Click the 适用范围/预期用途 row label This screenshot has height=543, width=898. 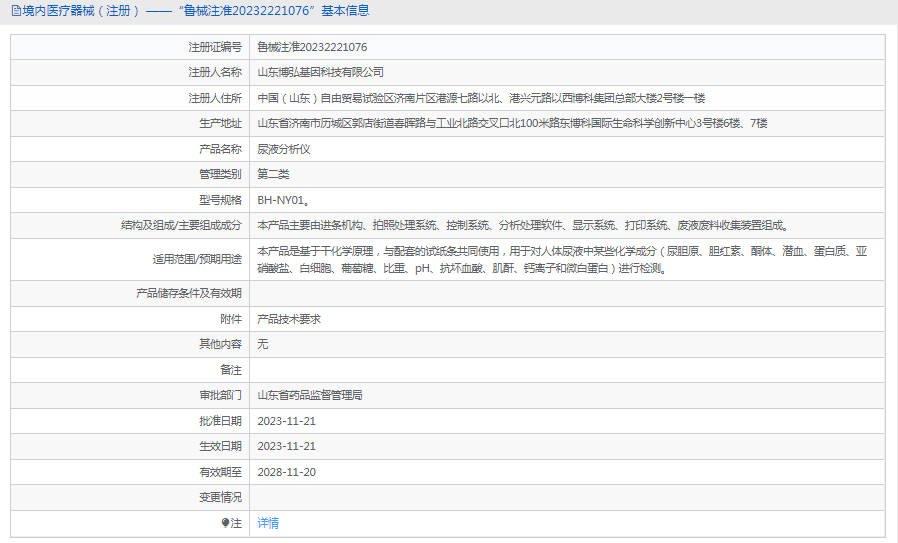(x=197, y=260)
